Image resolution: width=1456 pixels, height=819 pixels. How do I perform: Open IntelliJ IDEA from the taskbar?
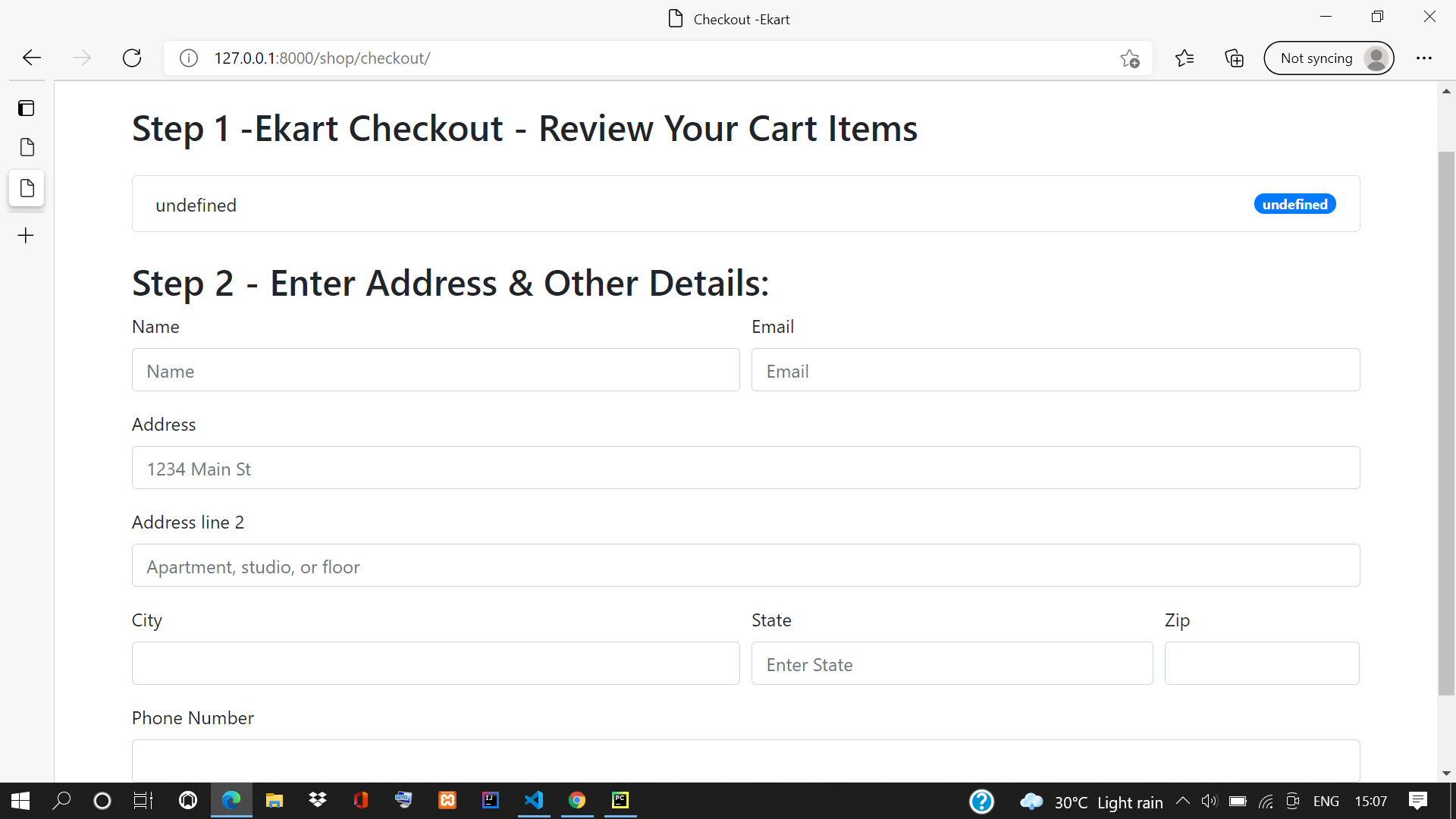[491, 800]
